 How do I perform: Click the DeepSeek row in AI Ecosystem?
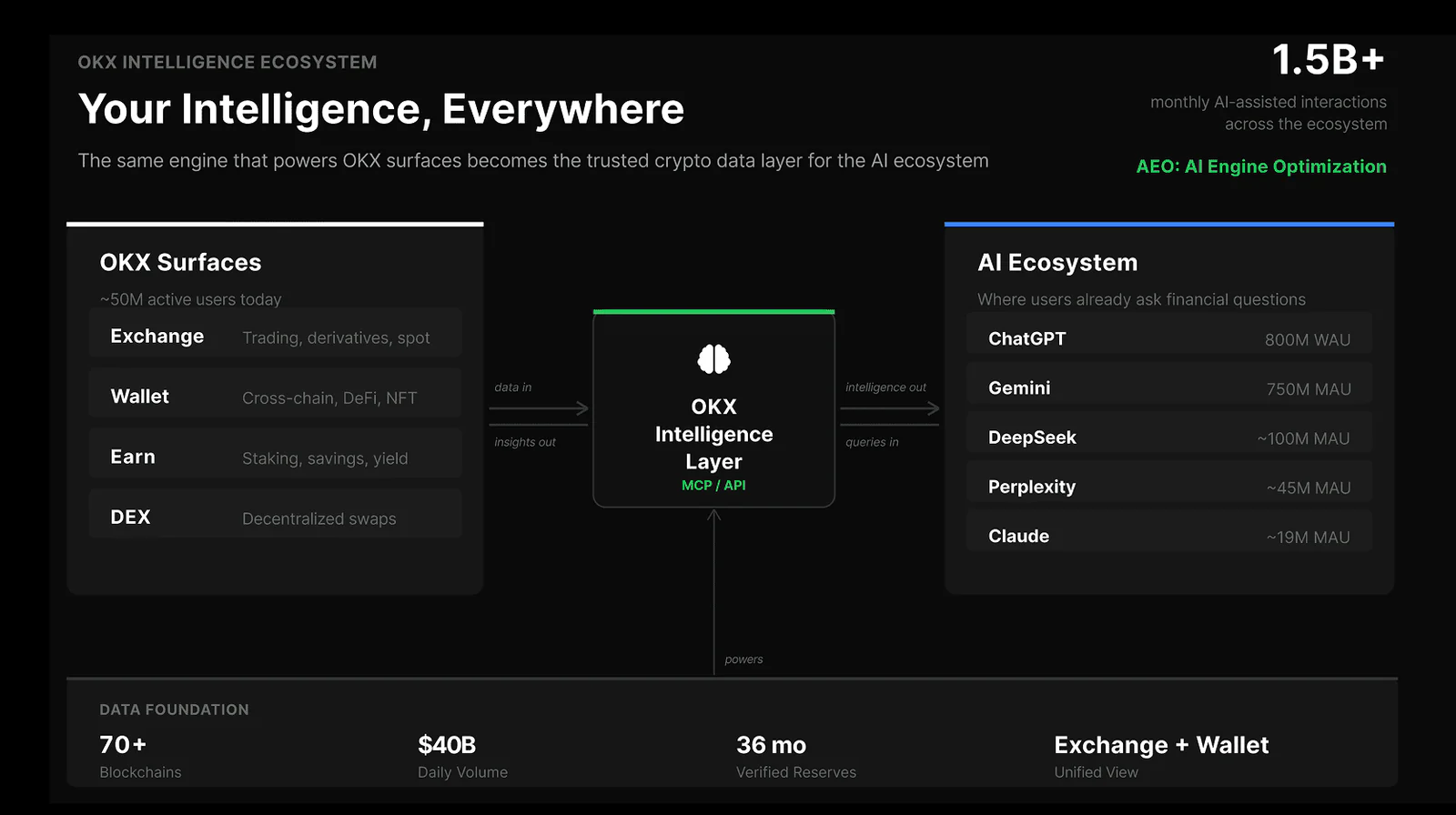1169,432
